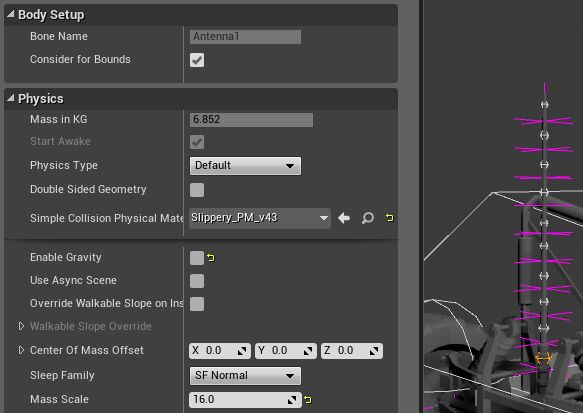This screenshot has height=413, width=583.
Task: Browse to Slippery_PM_v43 with magnifier icon
Action: [x=368, y=218]
